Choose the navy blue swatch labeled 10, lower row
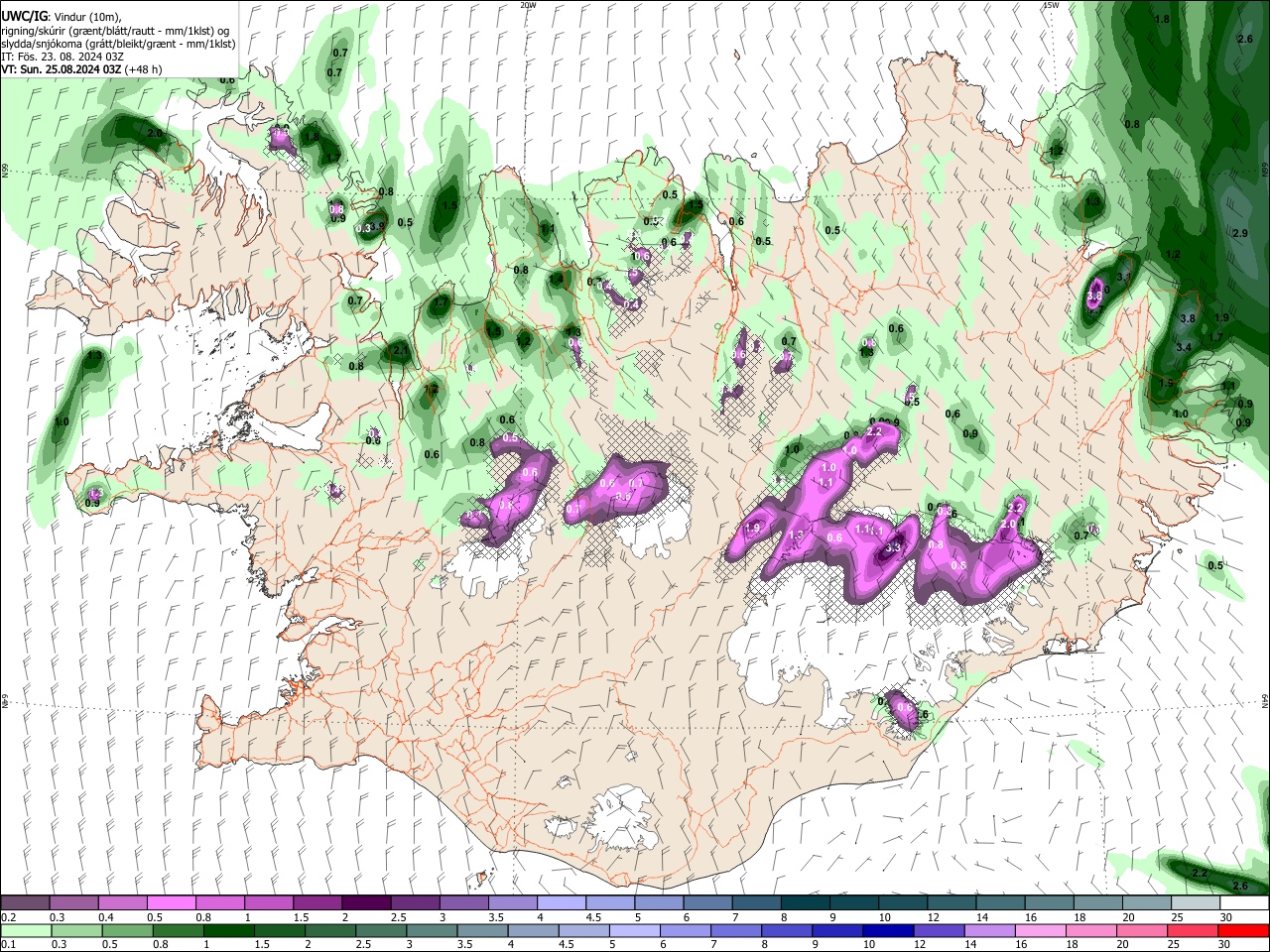This screenshot has width=1270, height=952. pyautogui.click(x=888, y=930)
